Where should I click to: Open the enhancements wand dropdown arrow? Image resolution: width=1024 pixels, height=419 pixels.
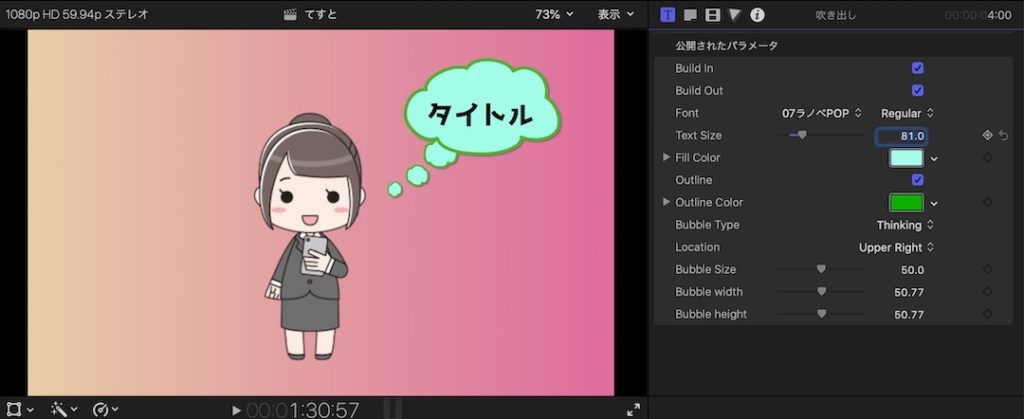click(x=73, y=411)
